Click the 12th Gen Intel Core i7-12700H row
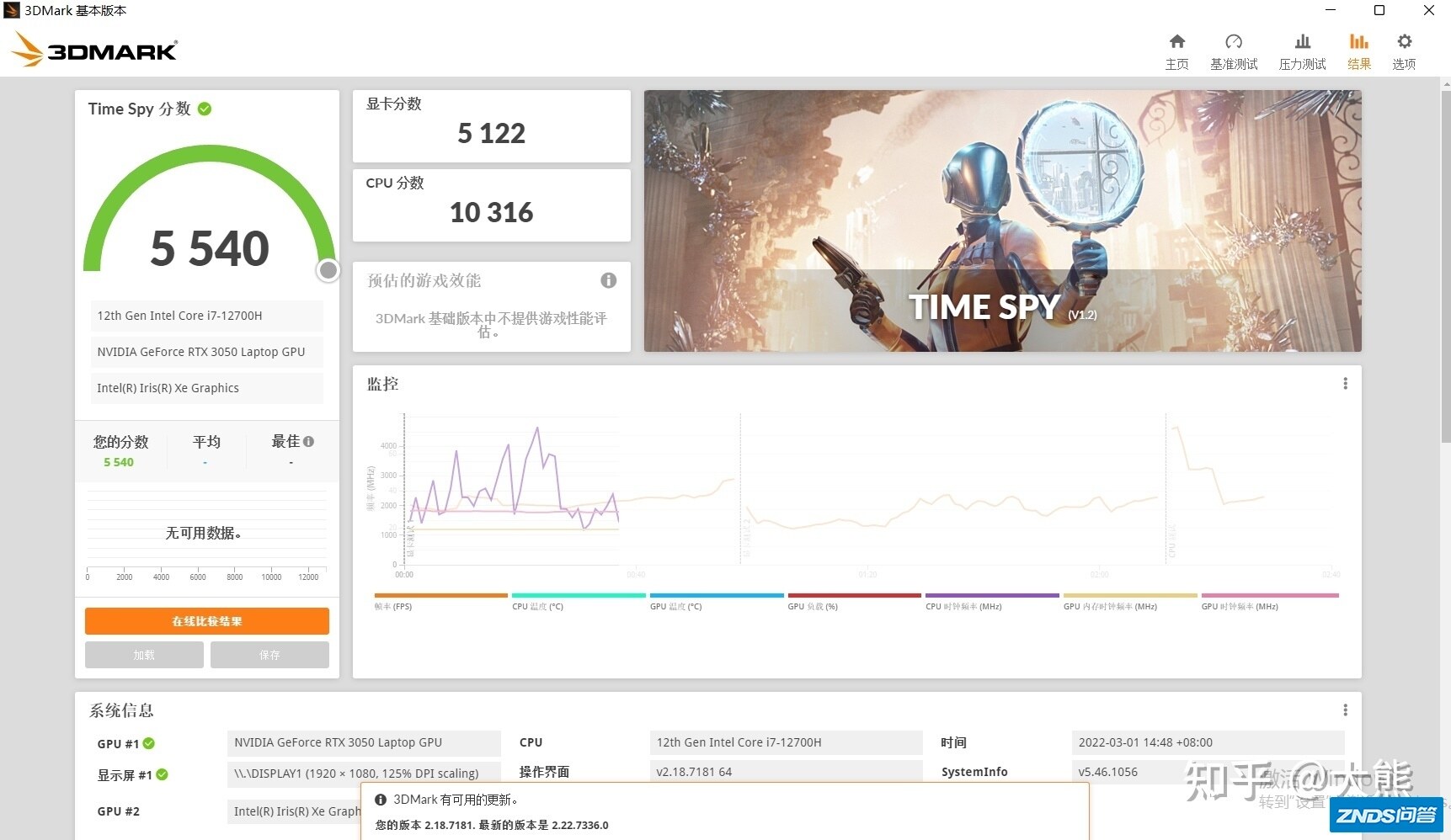Viewport: 1451px width, 840px height. [x=206, y=316]
